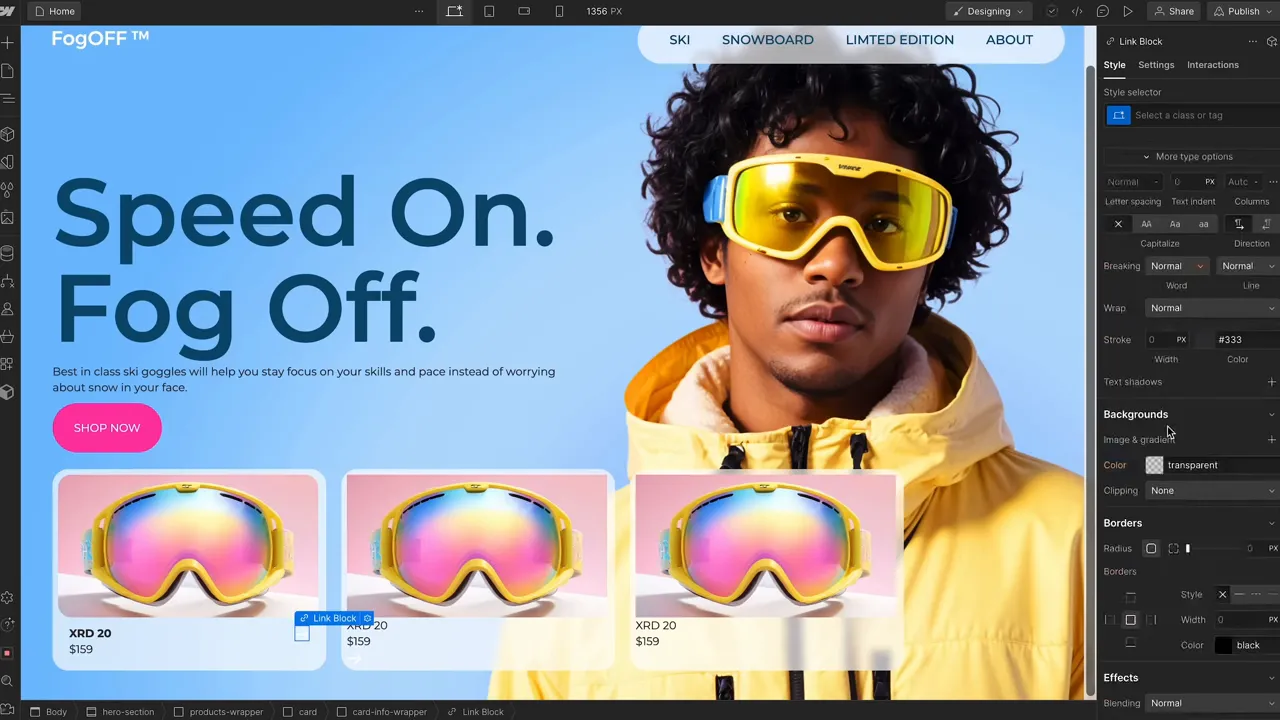Open the Blending dropdown
This screenshot has width=1280, height=720.
[x=1212, y=704]
